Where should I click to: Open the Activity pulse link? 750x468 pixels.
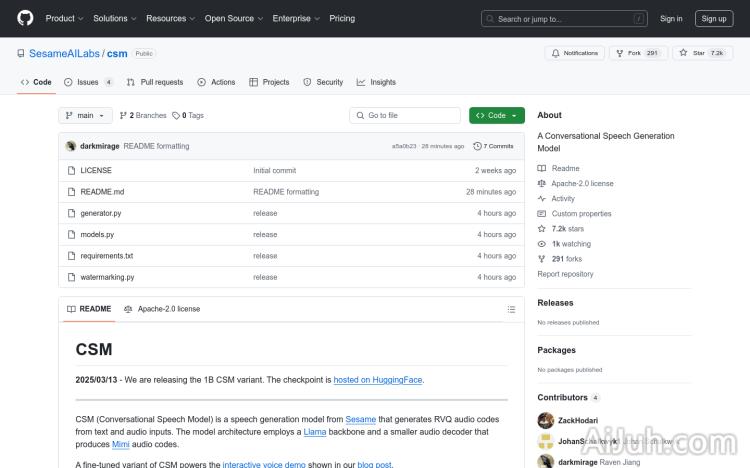tap(563, 198)
